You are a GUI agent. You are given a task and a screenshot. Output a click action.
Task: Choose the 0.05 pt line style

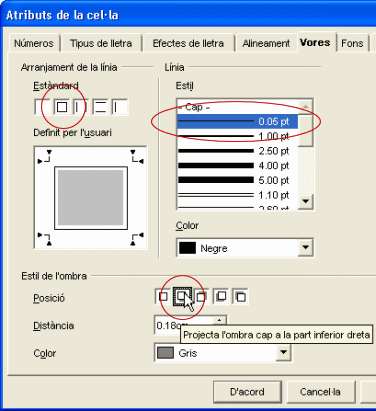point(237,121)
